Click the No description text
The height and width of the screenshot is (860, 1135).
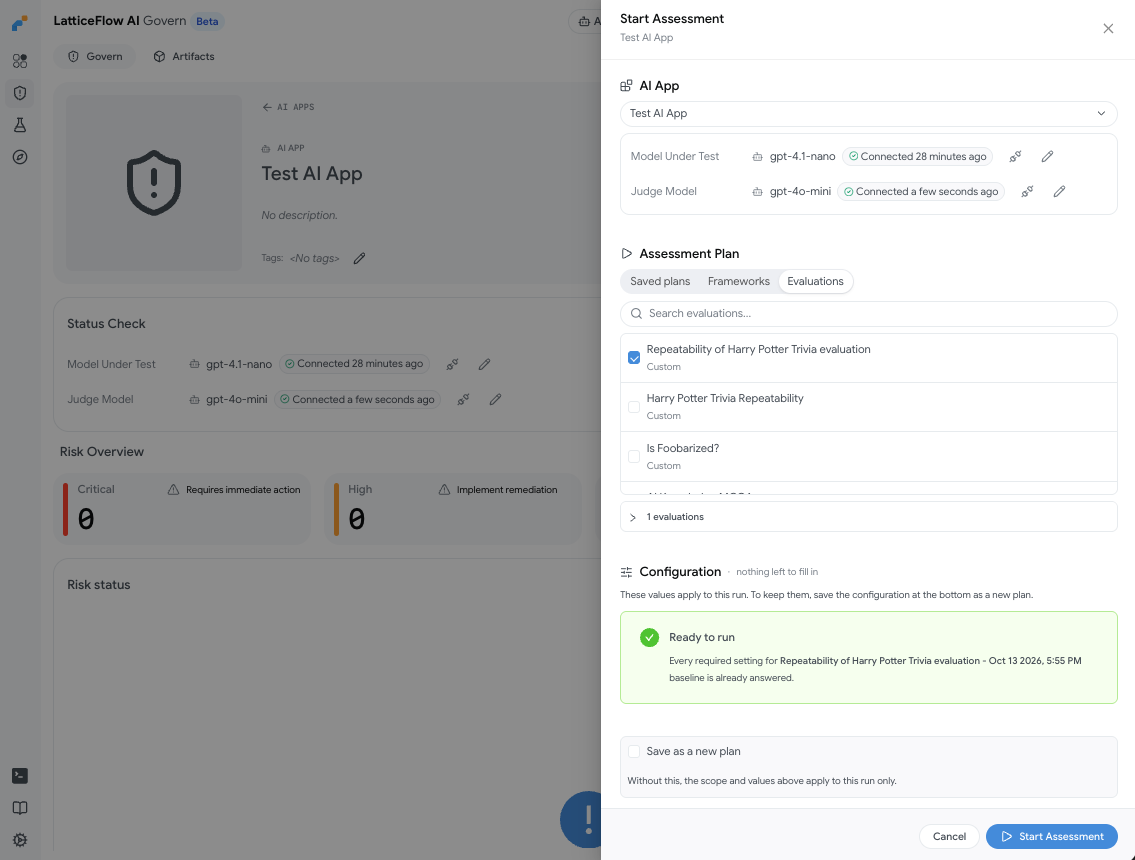[x=299, y=215]
